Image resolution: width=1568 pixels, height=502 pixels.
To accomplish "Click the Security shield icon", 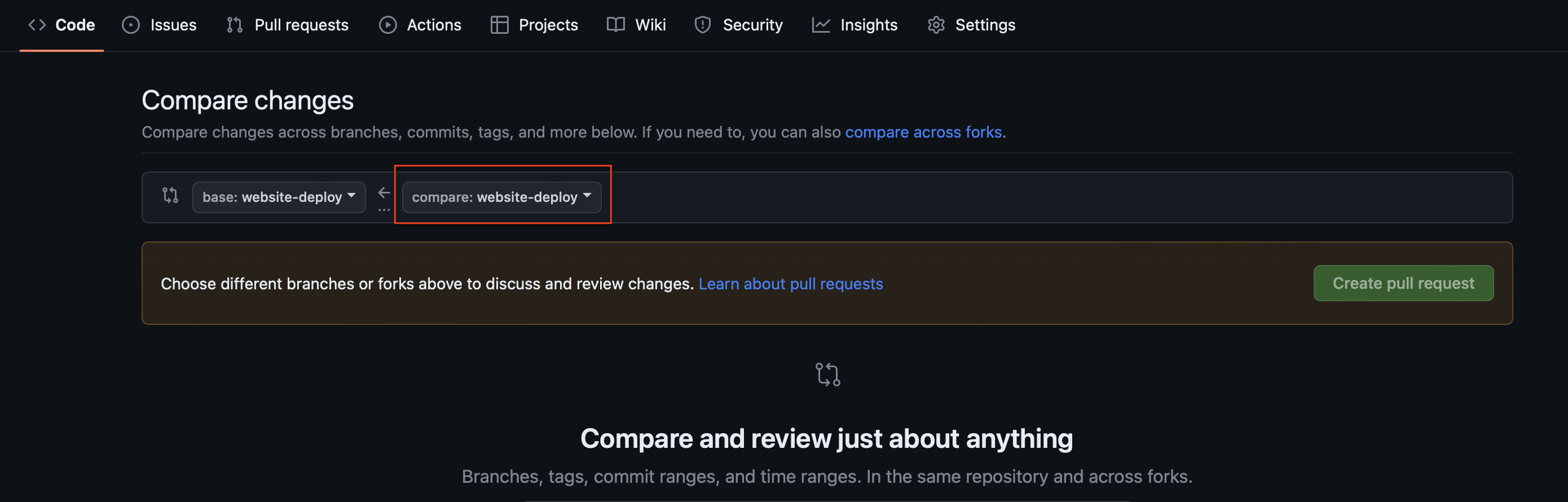I will click(x=702, y=25).
